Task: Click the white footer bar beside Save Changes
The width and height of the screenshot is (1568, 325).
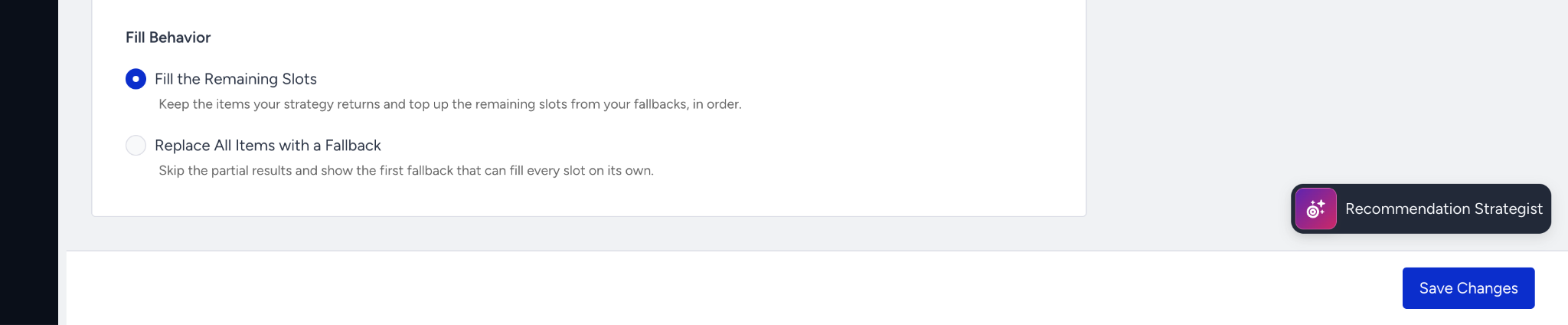Action: 727,288
